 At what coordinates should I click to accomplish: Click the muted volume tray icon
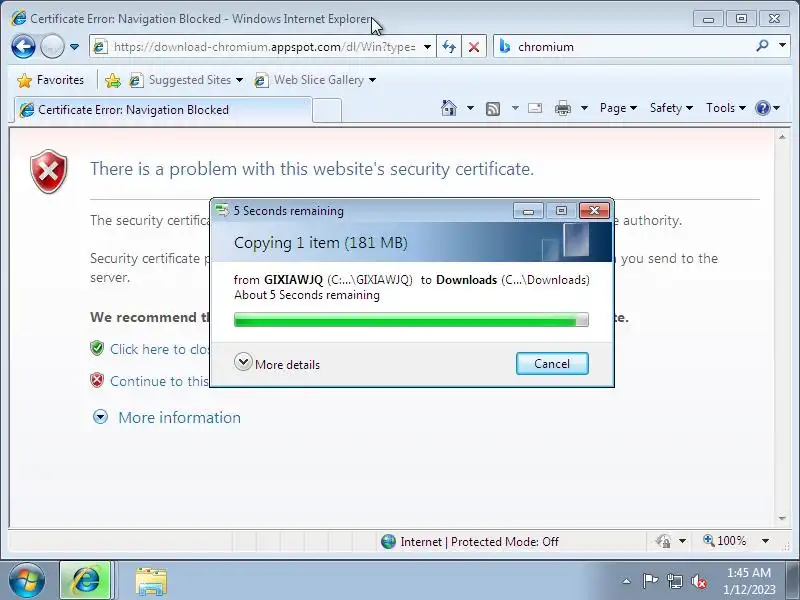click(x=698, y=581)
